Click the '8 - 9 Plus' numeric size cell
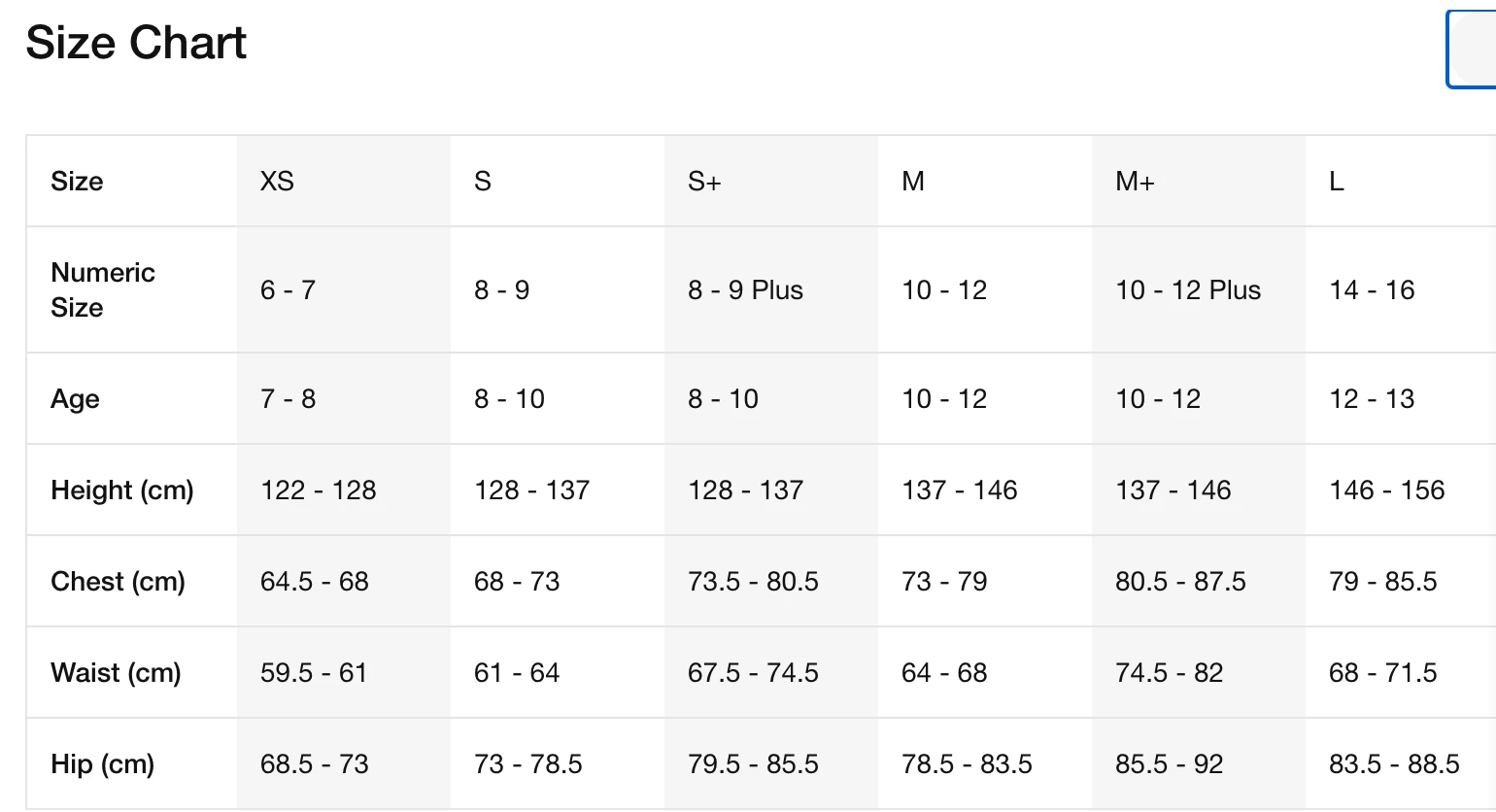This screenshot has height=812, width=1496. tap(745, 290)
